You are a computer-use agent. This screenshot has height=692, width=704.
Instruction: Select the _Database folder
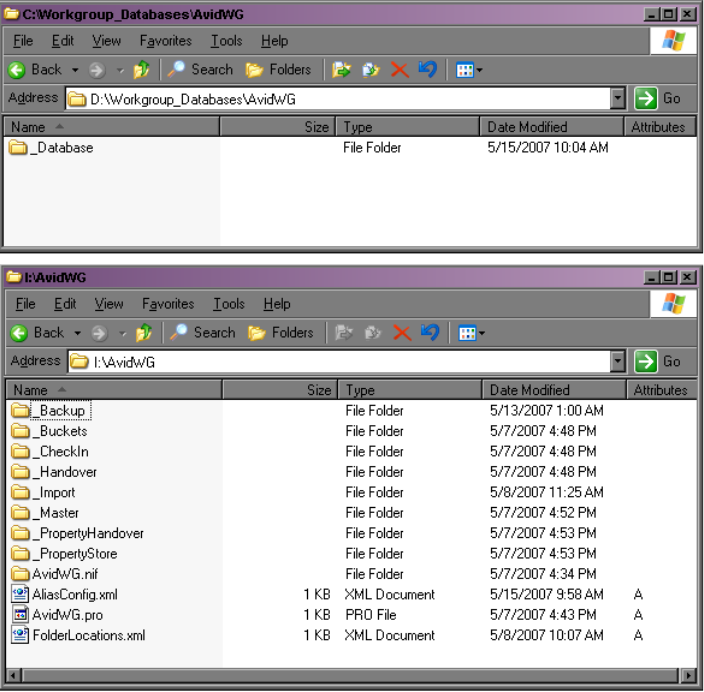click(51, 148)
